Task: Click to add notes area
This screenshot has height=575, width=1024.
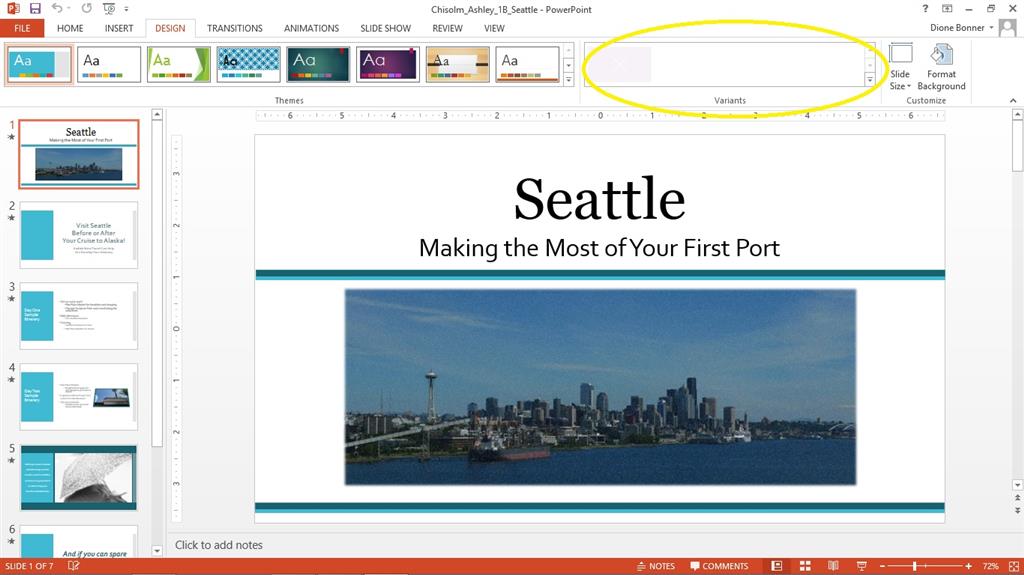Action: [219, 545]
